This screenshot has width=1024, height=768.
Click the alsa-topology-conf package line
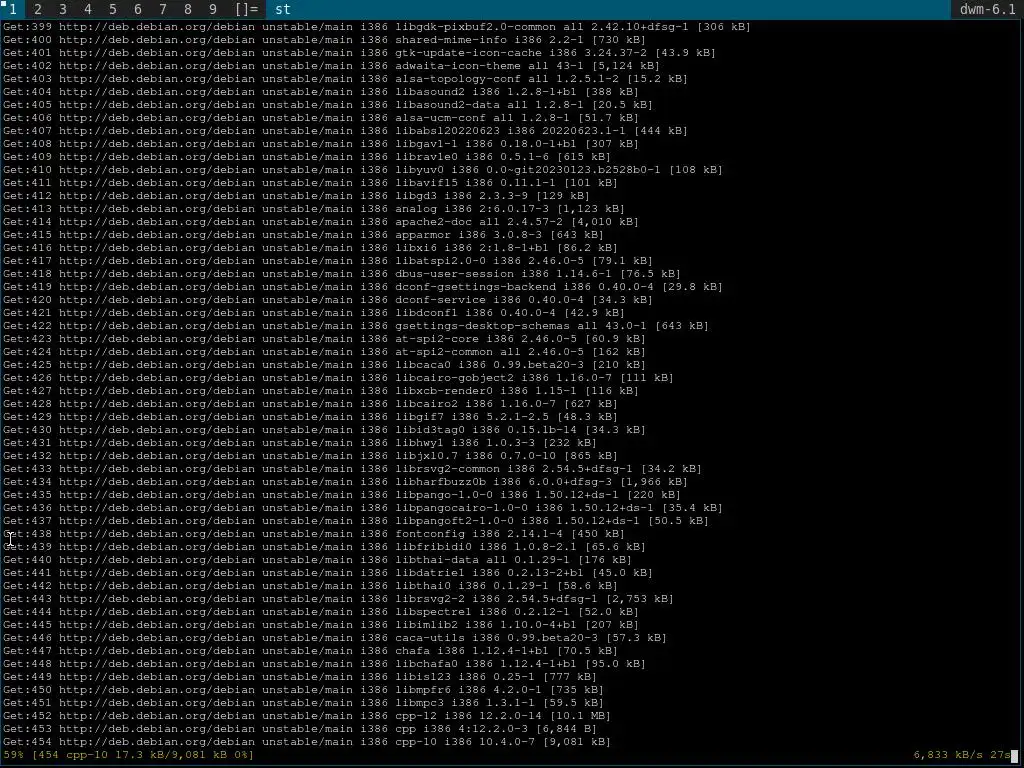click(345, 79)
